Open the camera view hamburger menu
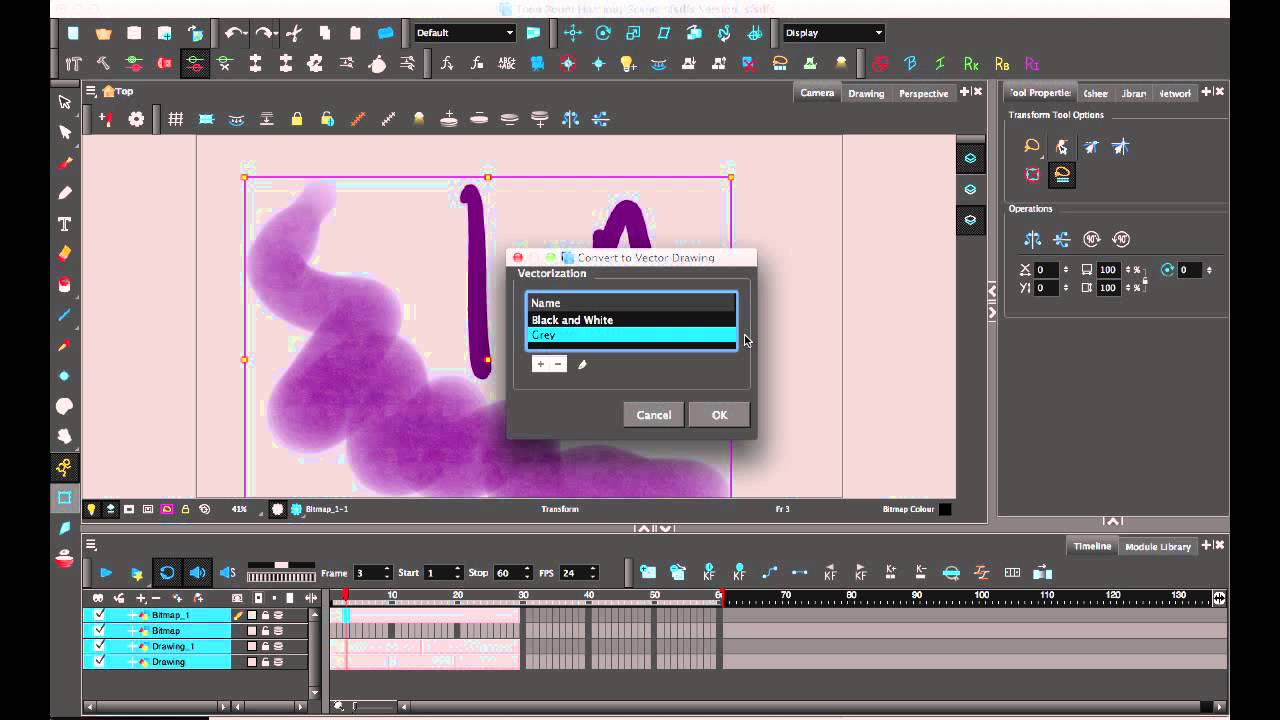The height and width of the screenshot is (720, 1280). [x=91, y=91]
